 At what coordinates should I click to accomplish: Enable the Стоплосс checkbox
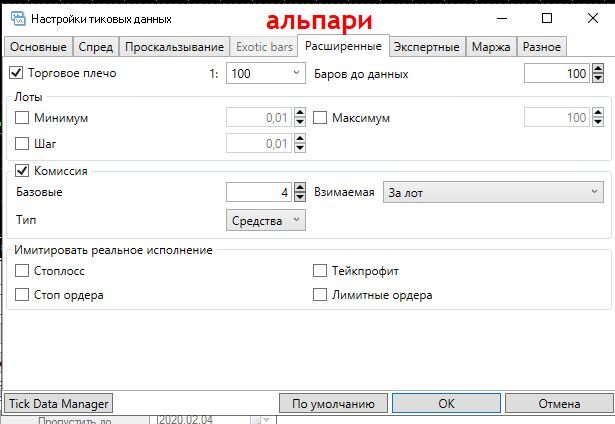(x=22, y=270)
